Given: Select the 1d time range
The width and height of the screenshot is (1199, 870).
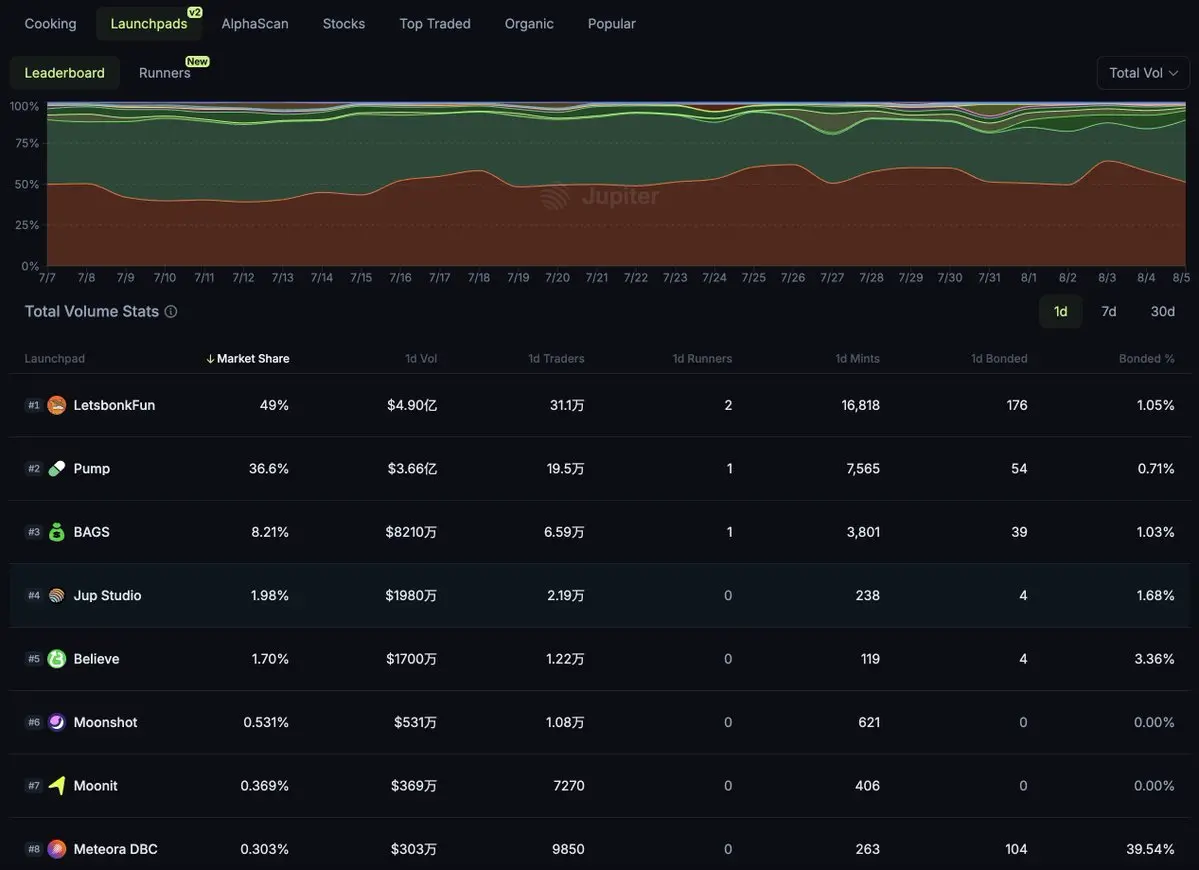Looking at the screenshot, I should pos(1061,312).
